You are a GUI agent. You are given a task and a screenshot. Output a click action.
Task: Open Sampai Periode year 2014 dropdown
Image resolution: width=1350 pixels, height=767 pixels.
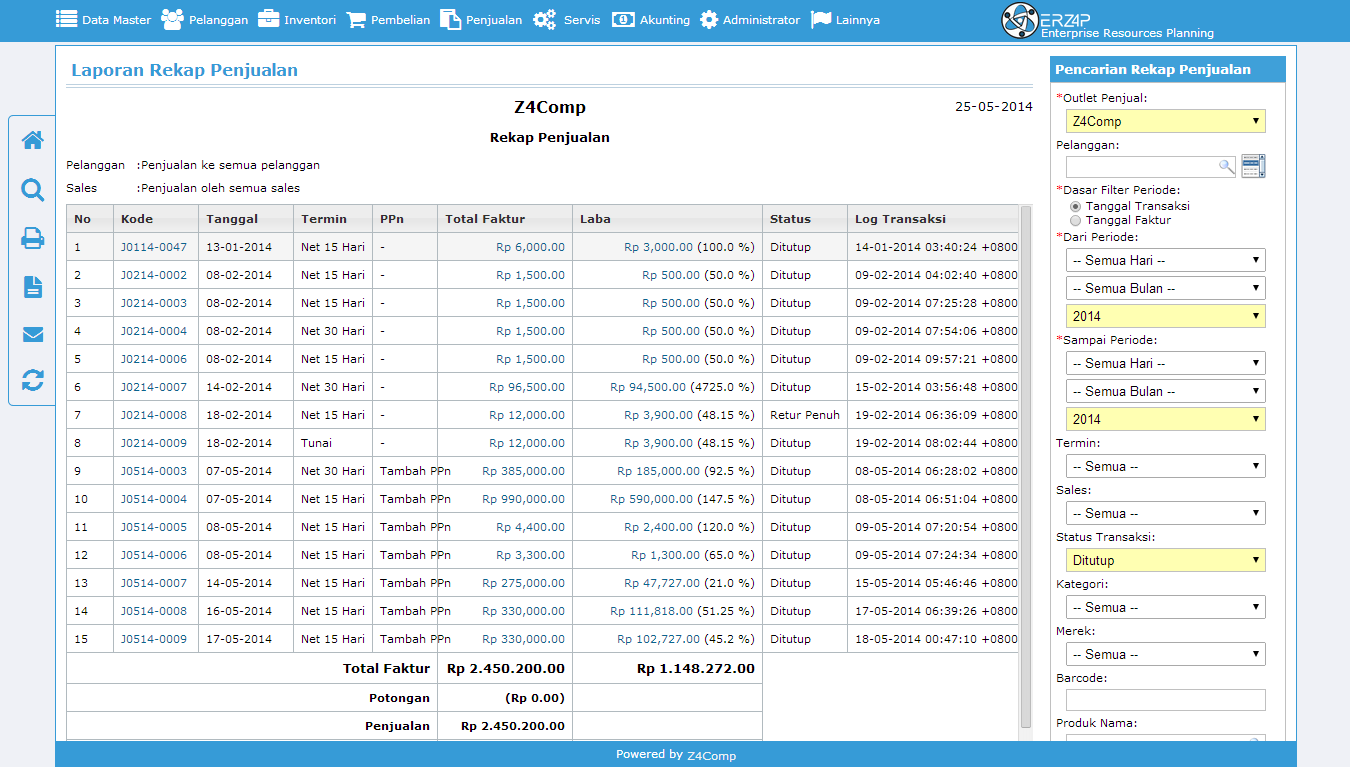pos(1166,419)
